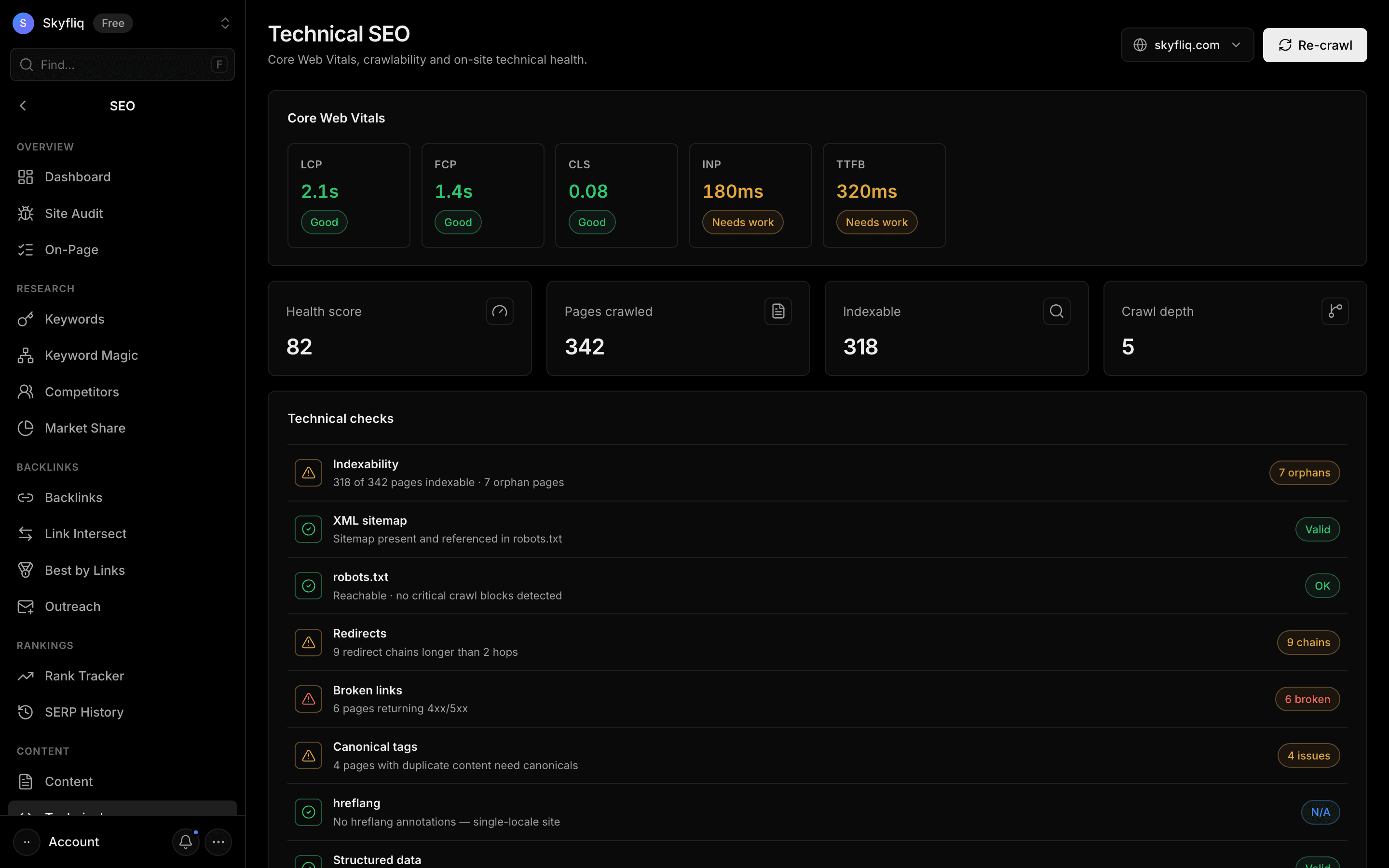Viewport: 1389px width, 868px height.
Task: Click INP Needs work badge
Action: [742, 222]
